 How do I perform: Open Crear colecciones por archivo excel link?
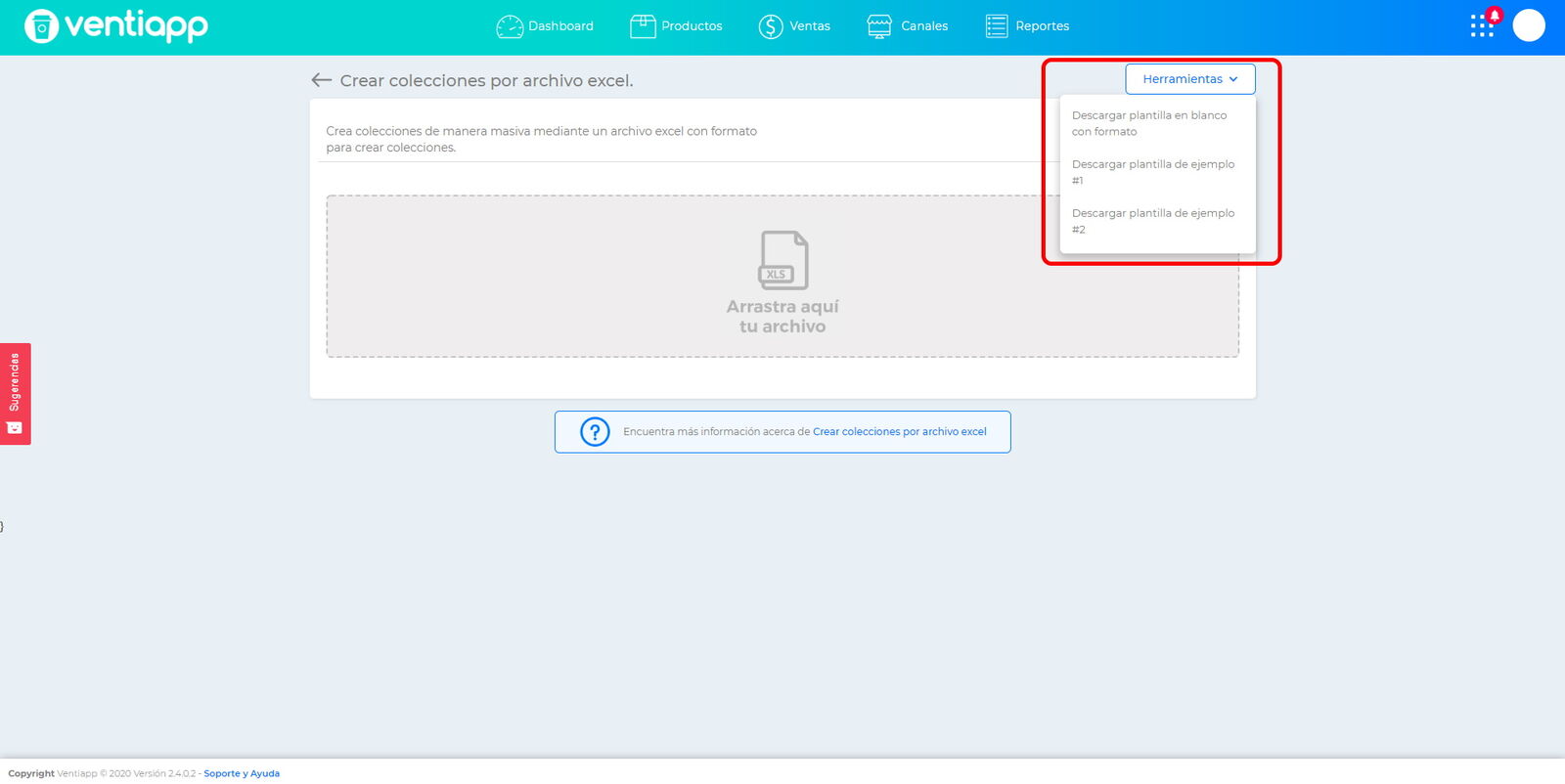coord(900,431)
